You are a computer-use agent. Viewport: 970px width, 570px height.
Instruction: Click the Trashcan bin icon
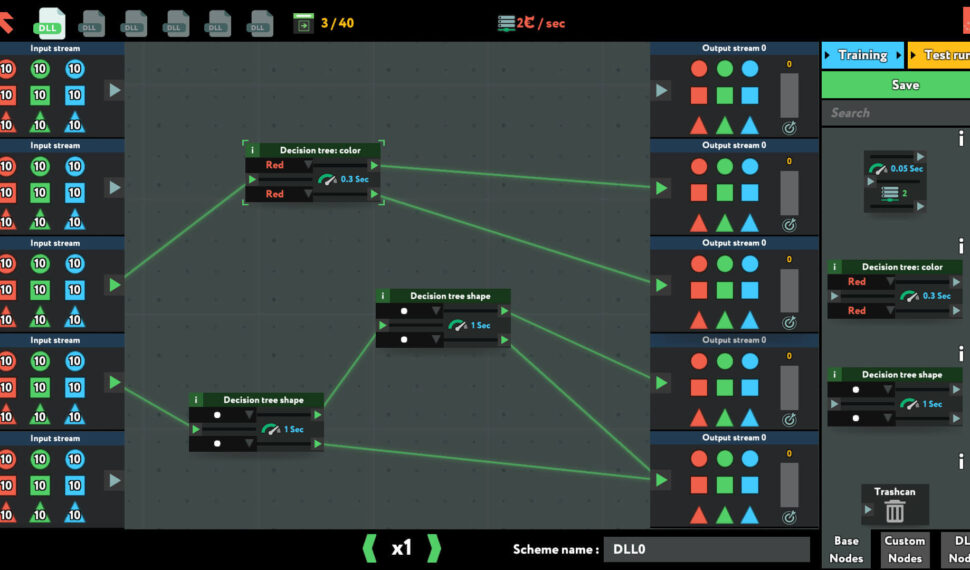tap(894, 511)
